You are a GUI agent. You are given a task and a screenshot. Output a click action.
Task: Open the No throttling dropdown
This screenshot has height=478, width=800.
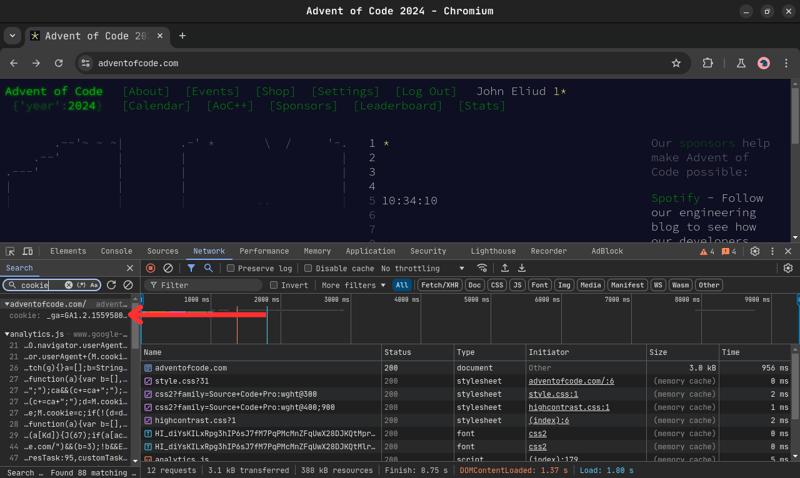pos(422,268)
